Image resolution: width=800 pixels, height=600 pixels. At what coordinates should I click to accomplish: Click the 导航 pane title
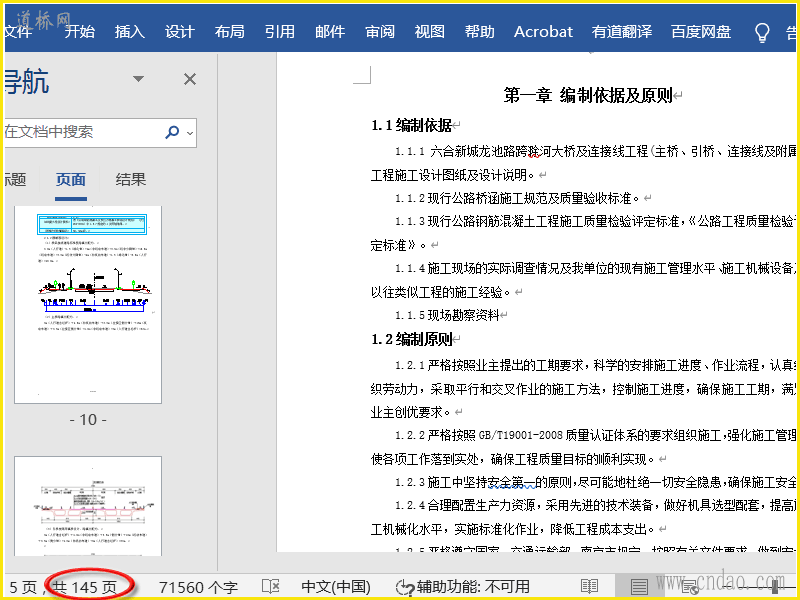tap(27, 82)
